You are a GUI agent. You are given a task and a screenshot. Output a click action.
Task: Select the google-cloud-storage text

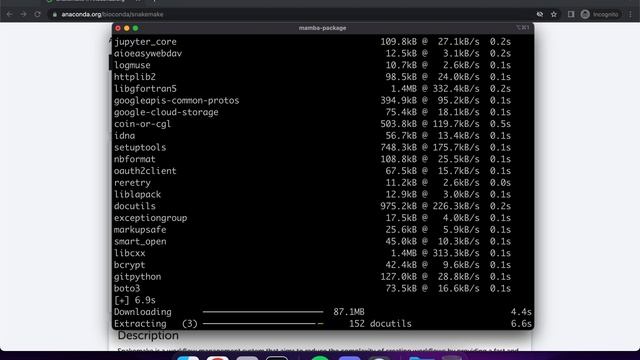coord(166,112)
